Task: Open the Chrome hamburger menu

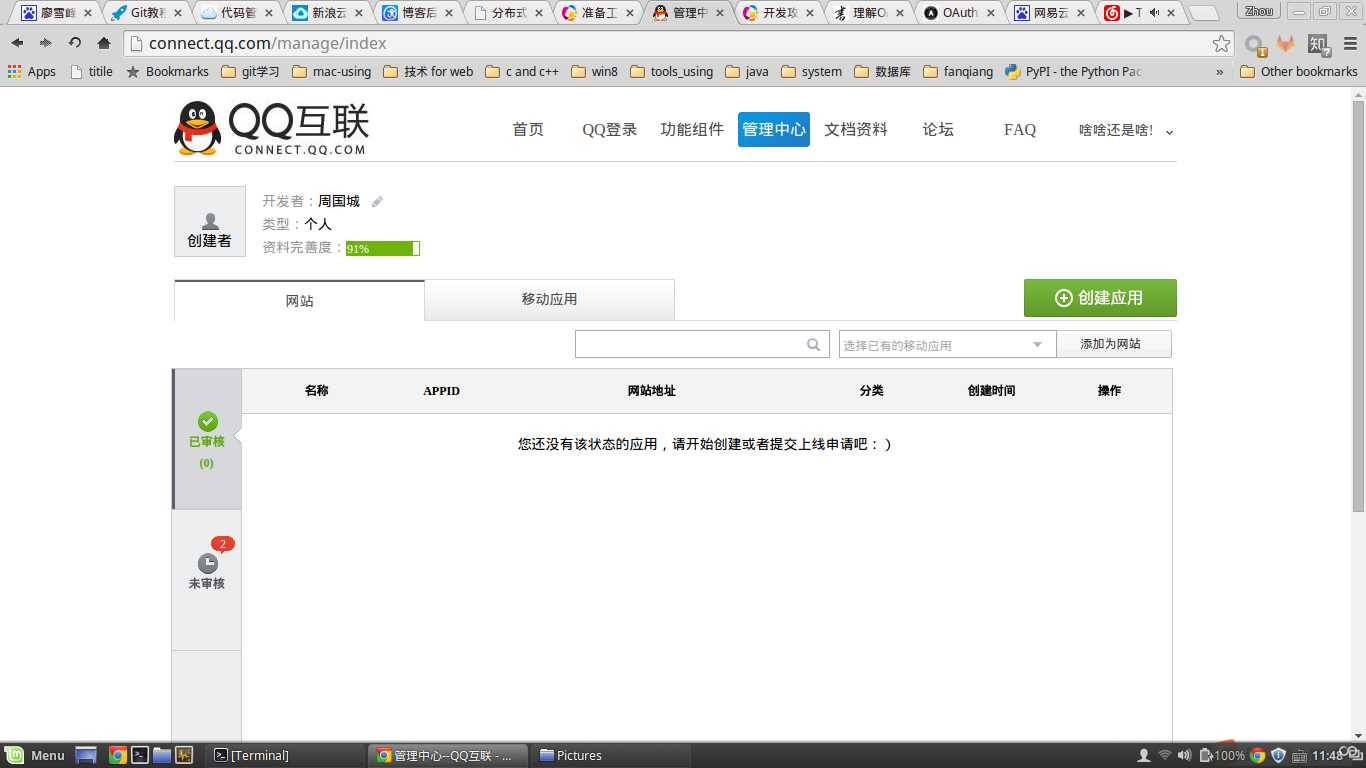Action: point(1350,44)
